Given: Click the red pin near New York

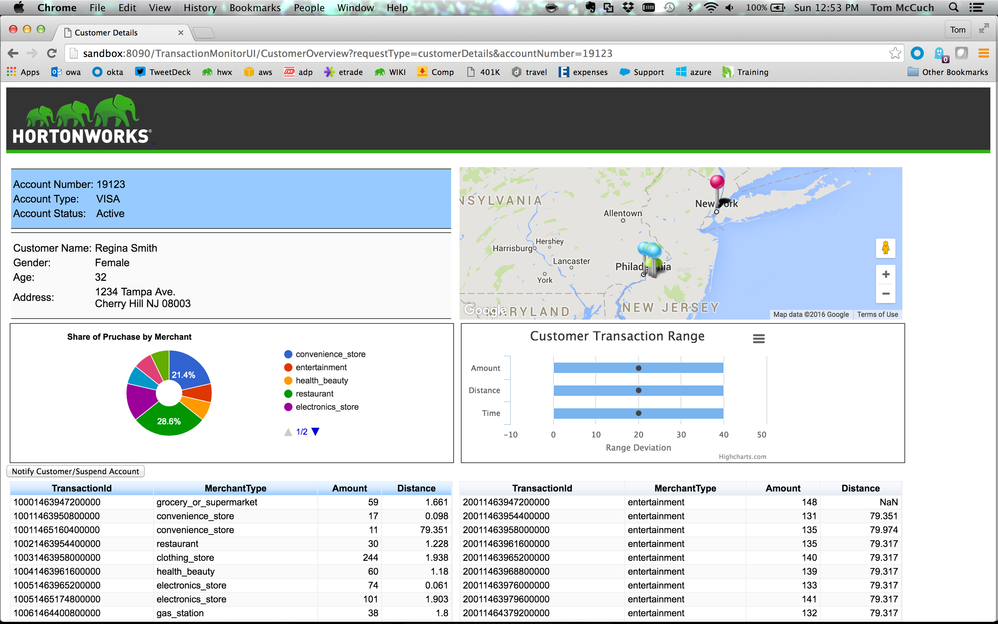Looking at the screenshot, I should pos(716,184).
